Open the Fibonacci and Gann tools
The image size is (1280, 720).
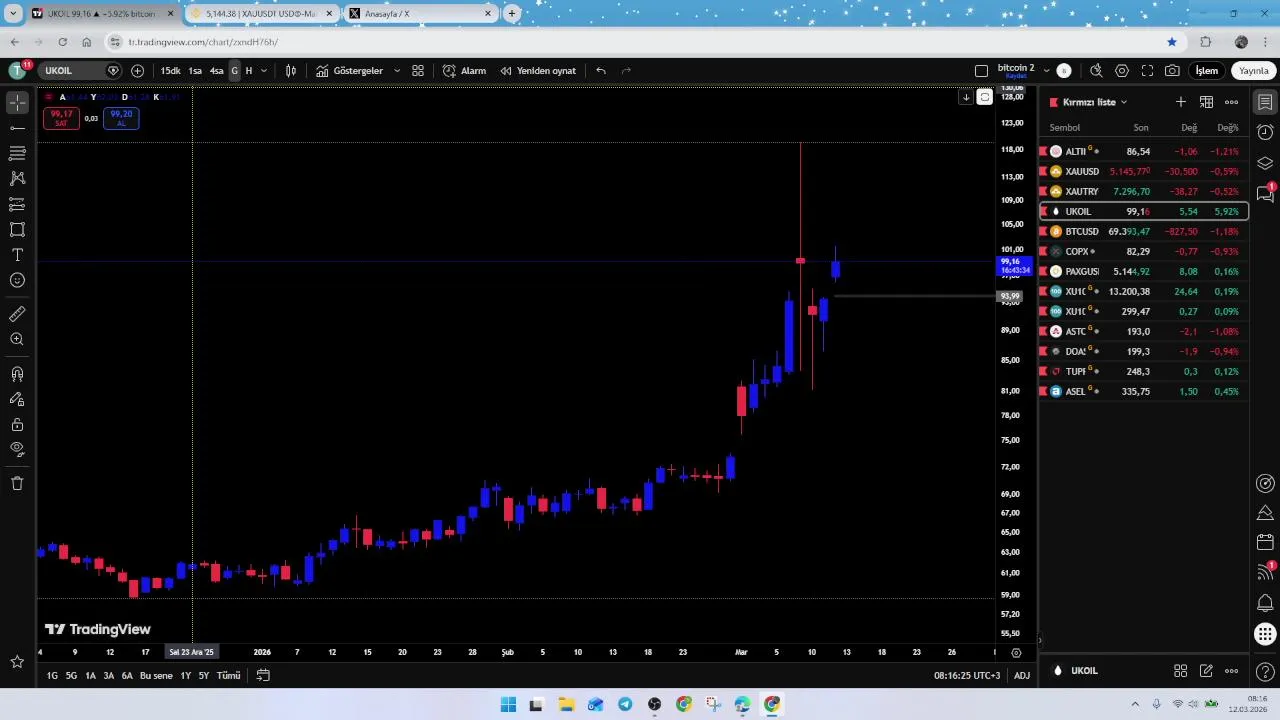(x=17, y=153)
